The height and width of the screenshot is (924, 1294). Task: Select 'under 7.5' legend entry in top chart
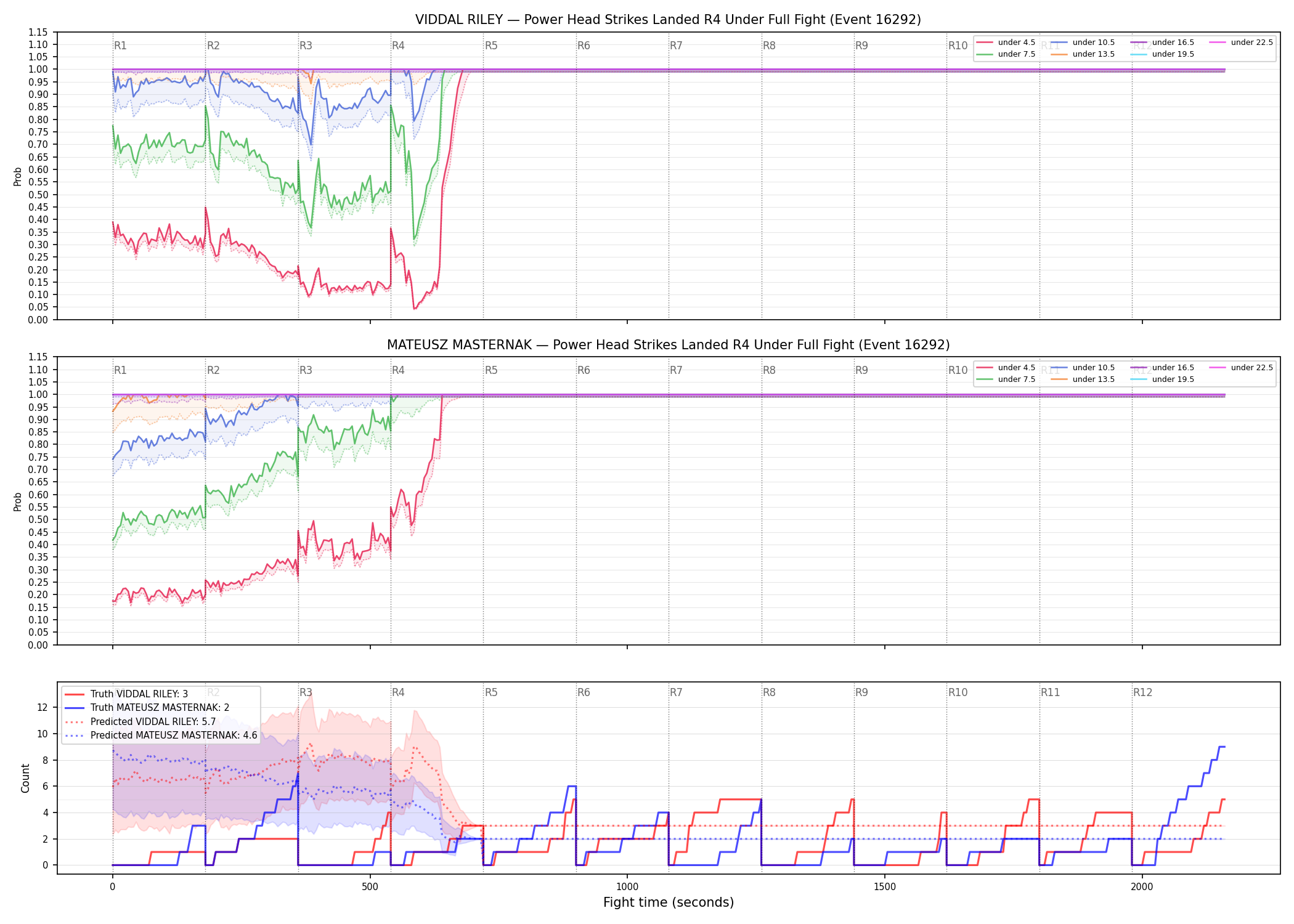(1006, 54)
